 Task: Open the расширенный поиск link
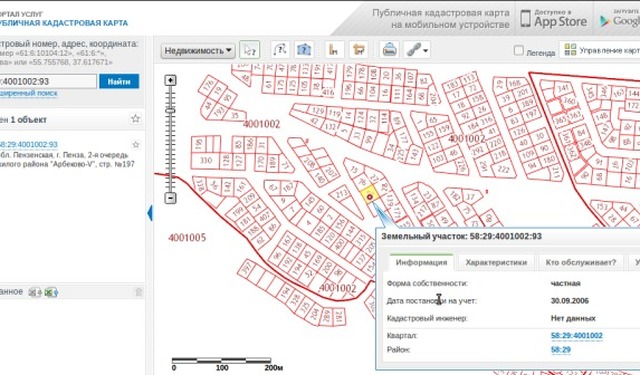pos(29,93)
